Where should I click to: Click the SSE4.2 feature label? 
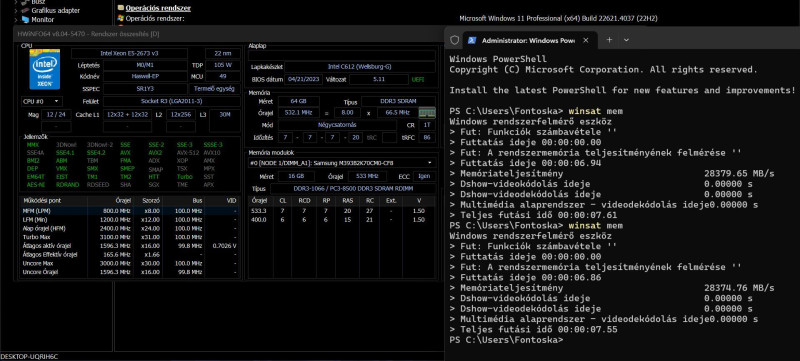point(95,152)
